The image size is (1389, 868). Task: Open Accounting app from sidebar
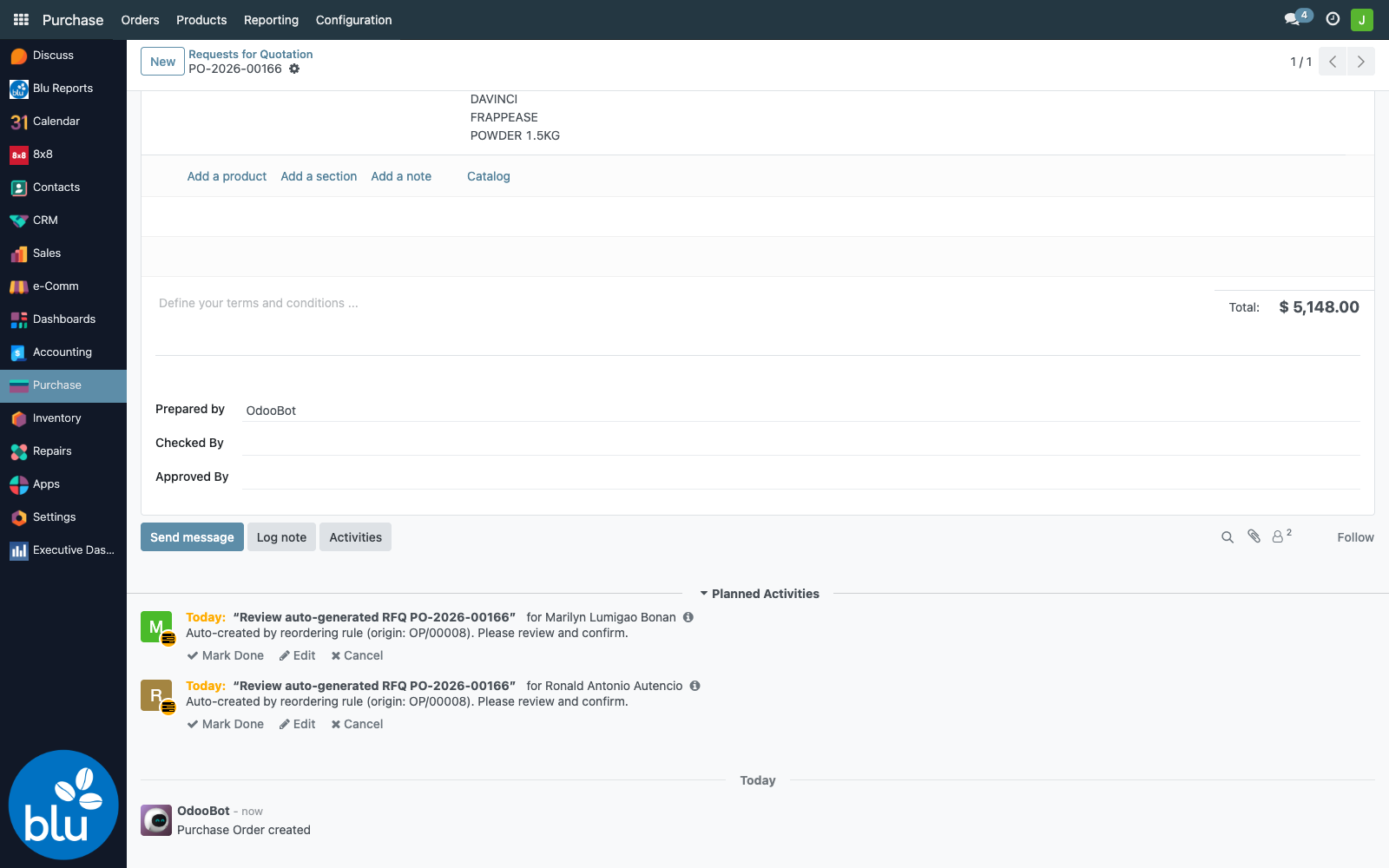pos(63,352)
